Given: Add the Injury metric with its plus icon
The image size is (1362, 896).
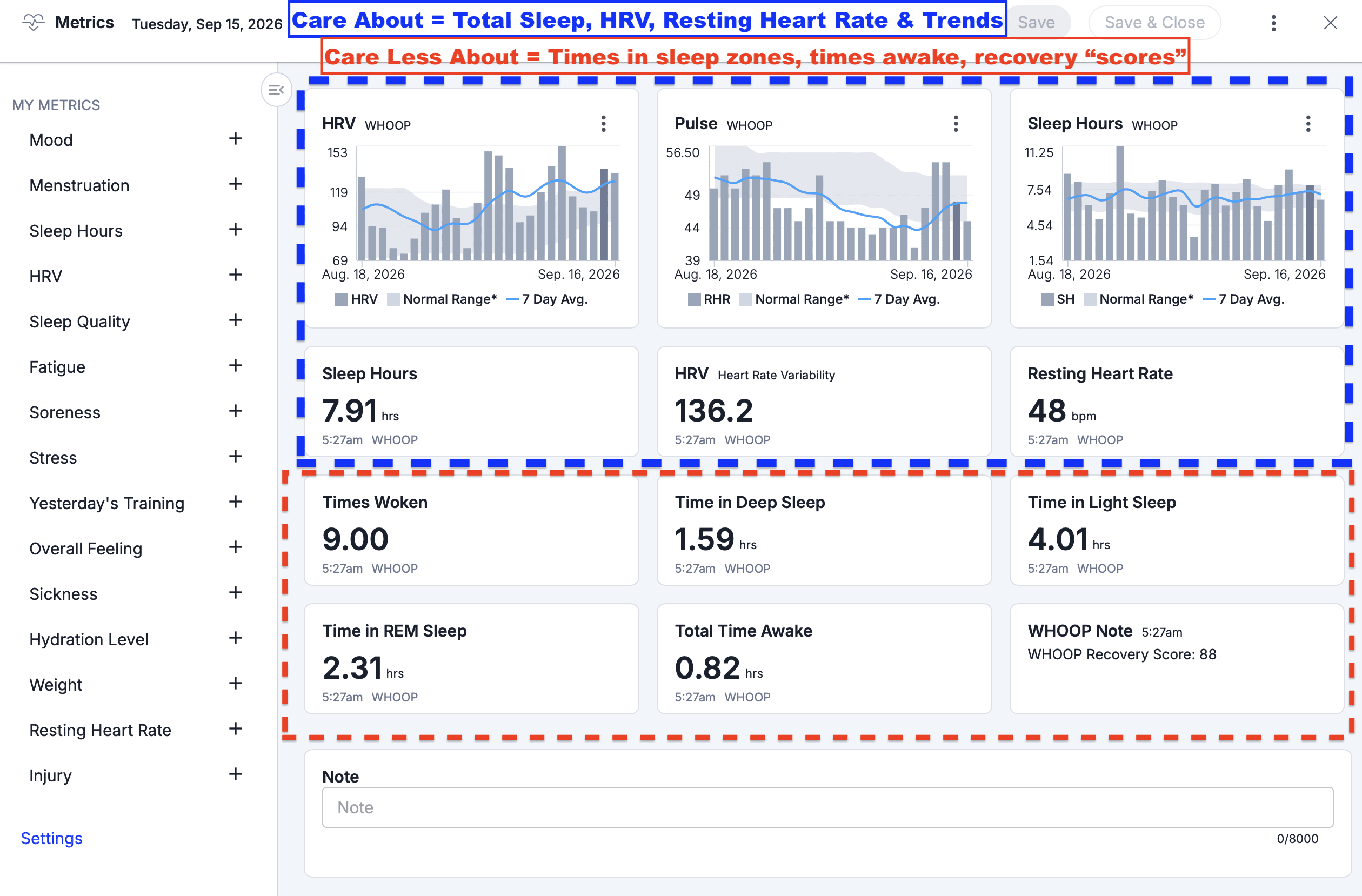Looking at the screenshot, I should (x=235, y=774).
